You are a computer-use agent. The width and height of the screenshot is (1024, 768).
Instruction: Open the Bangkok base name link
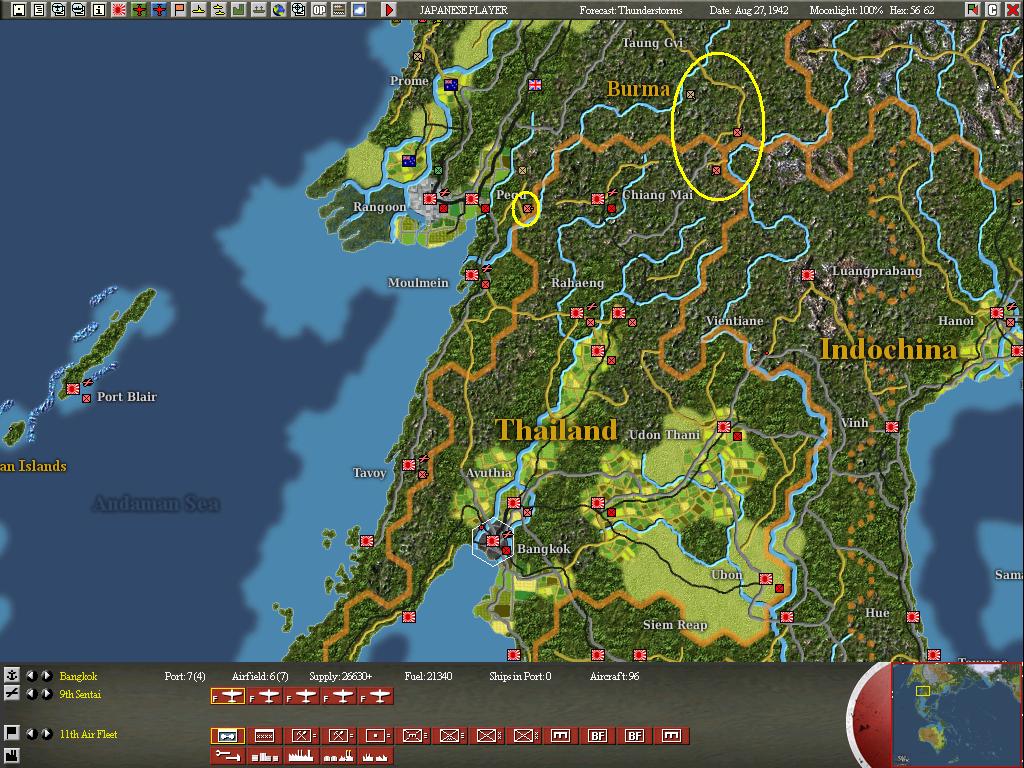(x=78, y=676)
